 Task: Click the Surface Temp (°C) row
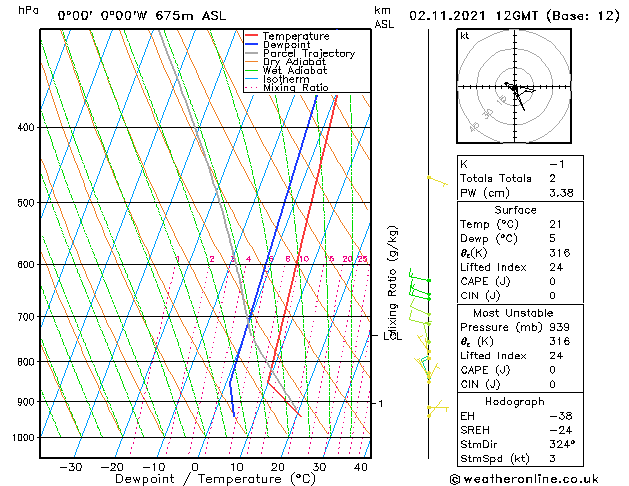(x=520, y=224)
